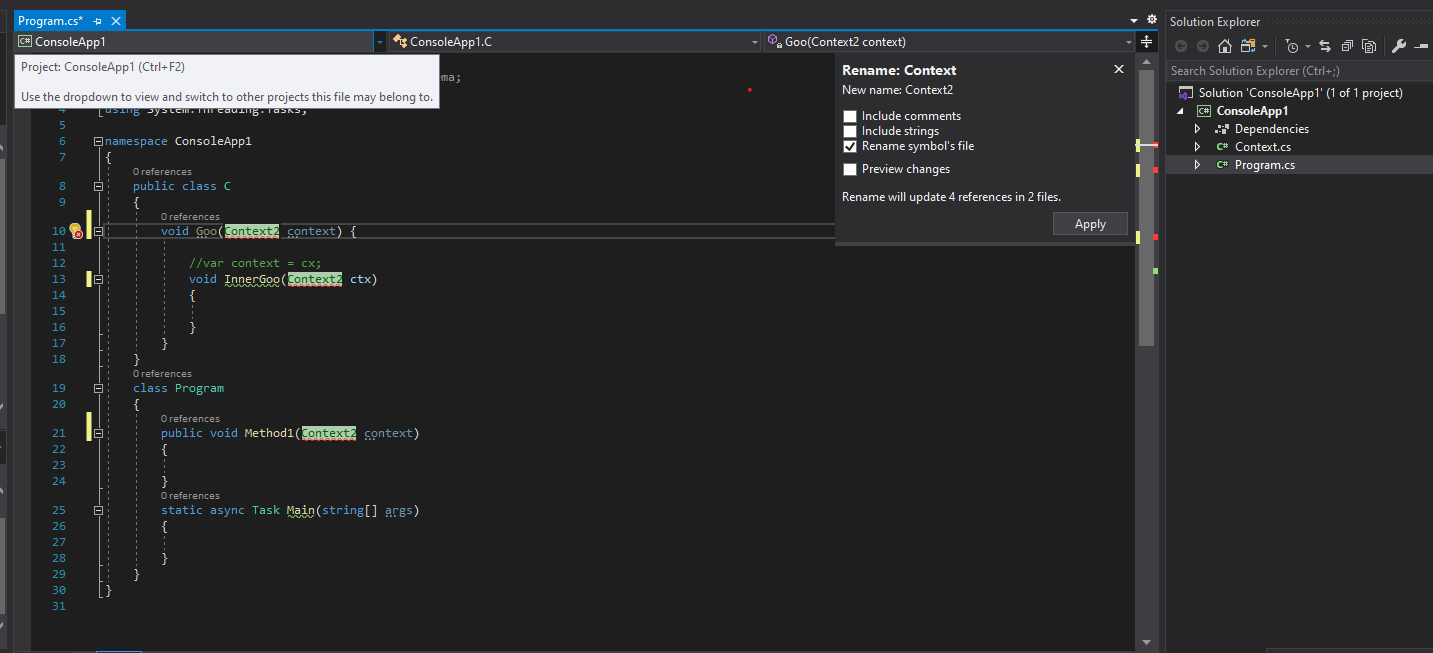1433x653 pixels.
Task: Click the Home icon in Solution Explorer
Action: 1225,46
